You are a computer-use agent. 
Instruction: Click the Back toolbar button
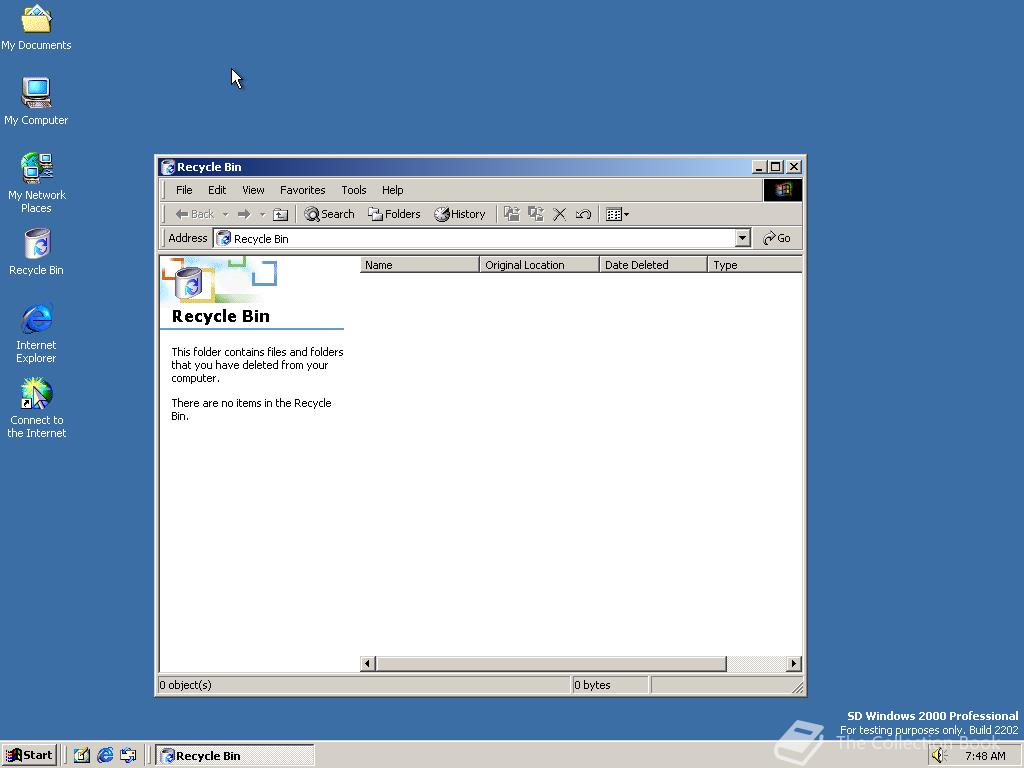tap(195, 214)
